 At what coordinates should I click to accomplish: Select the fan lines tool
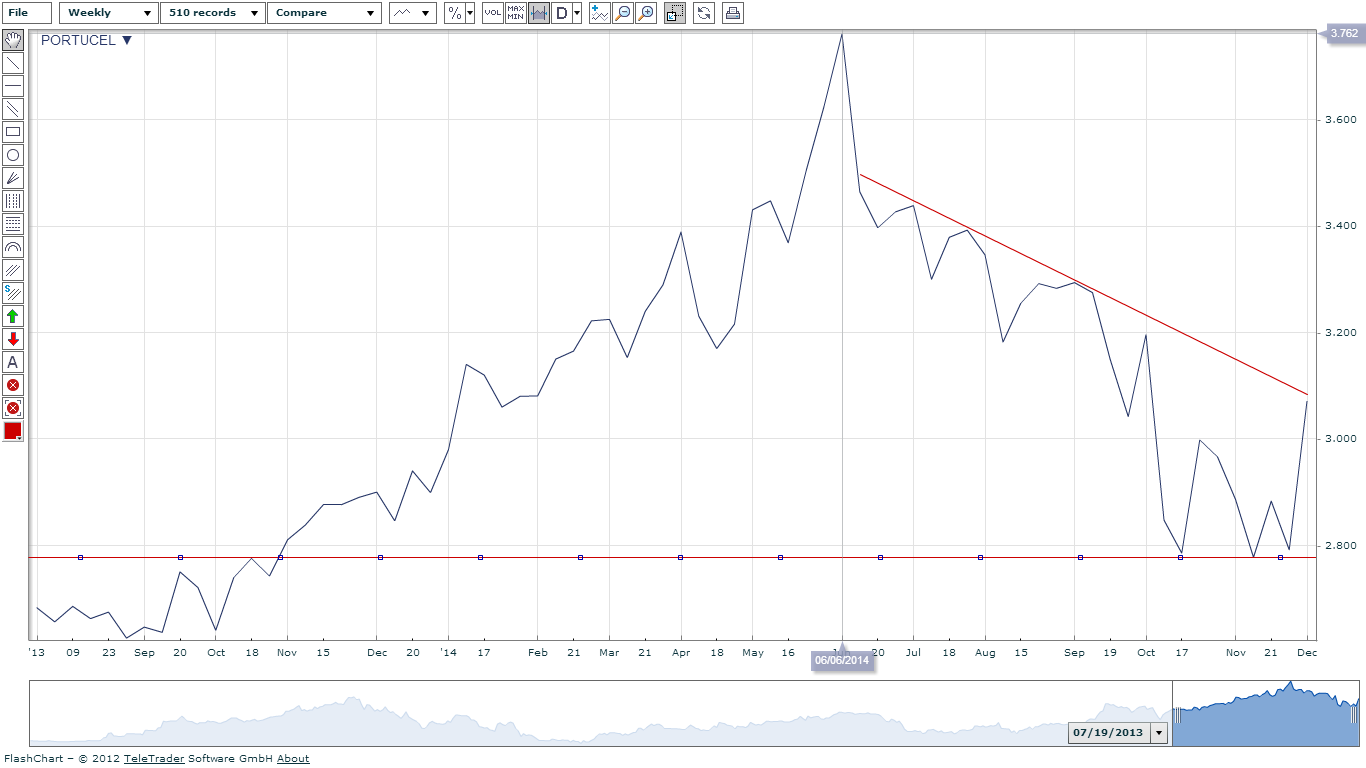pos(13,178)
